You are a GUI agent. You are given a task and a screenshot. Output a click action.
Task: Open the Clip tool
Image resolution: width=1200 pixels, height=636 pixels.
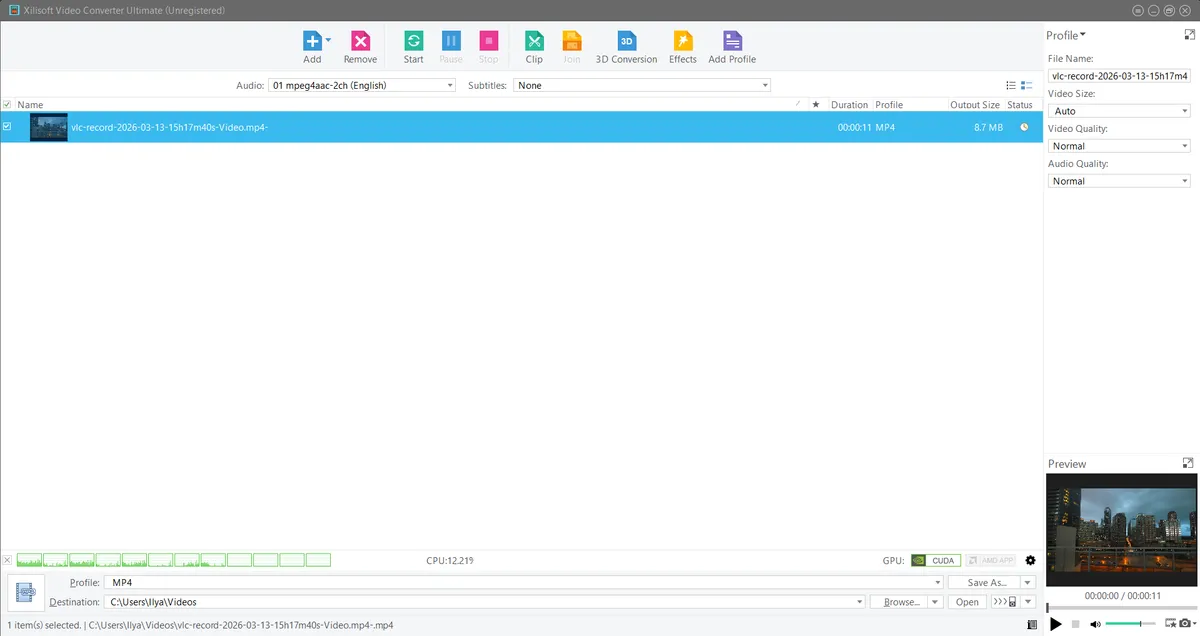pos(534,41)
